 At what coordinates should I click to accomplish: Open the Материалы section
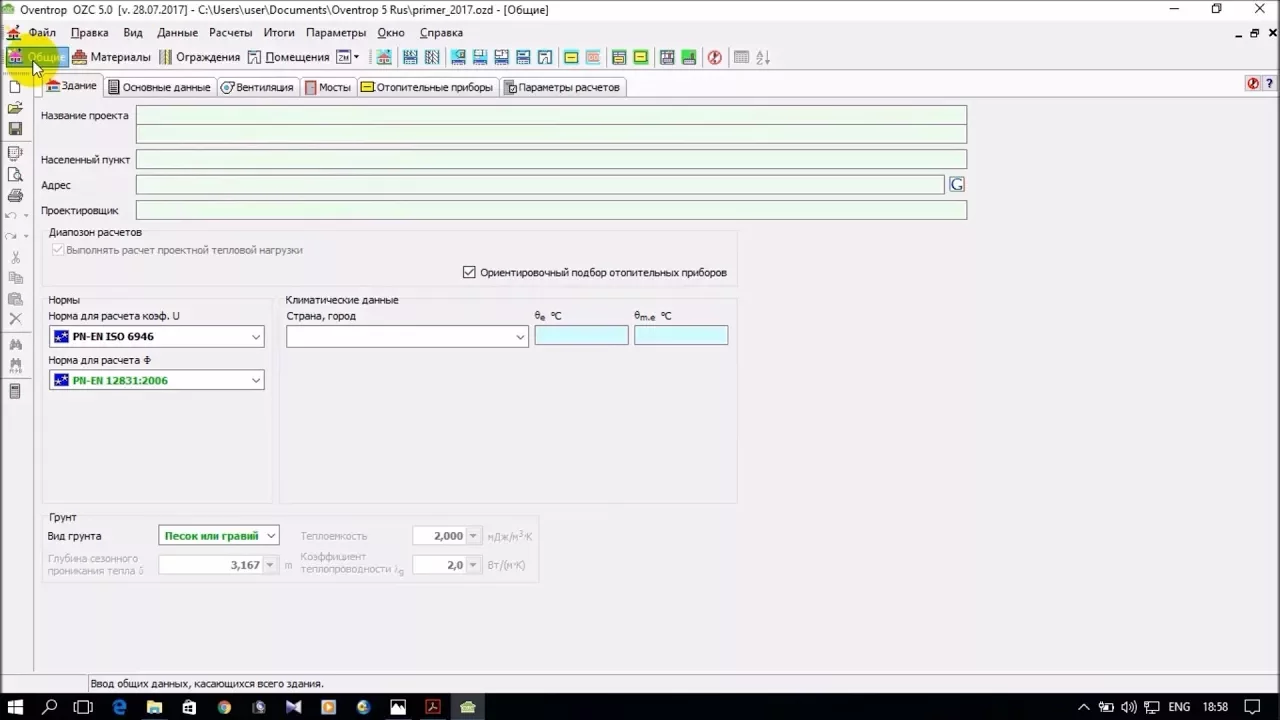[111, 57]
